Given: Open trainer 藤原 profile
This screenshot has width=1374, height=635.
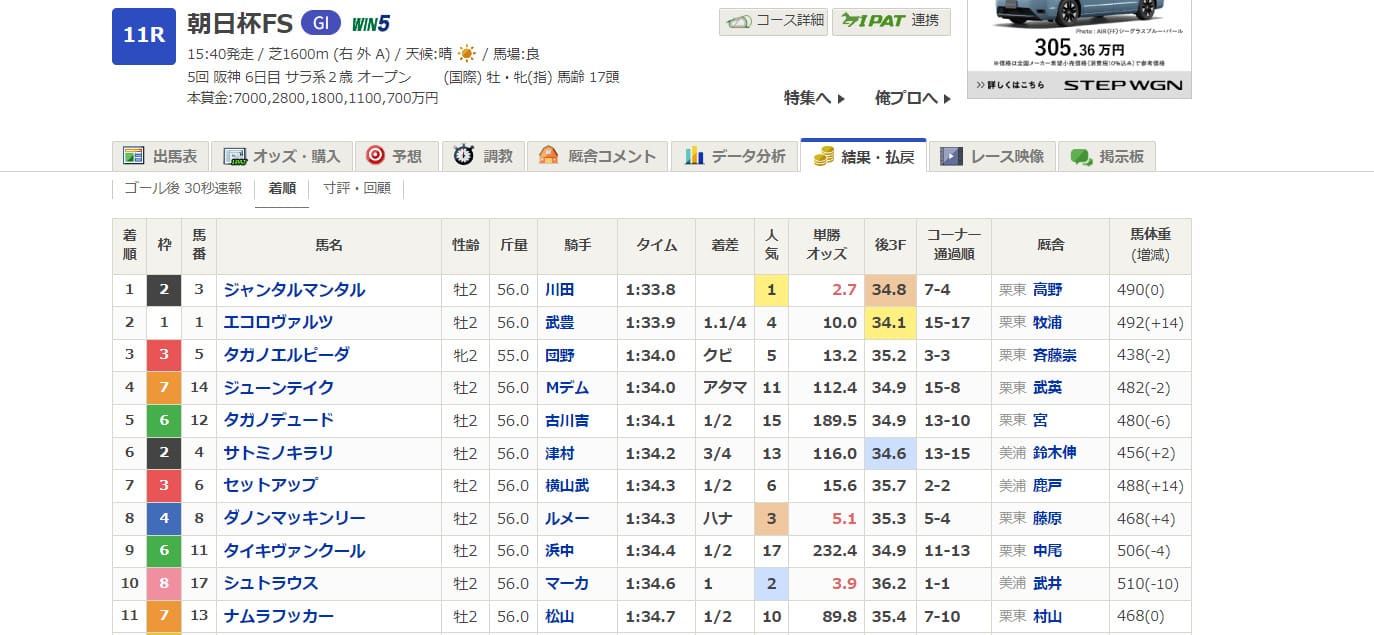Looking at the screenshot, I should 1048,518.
